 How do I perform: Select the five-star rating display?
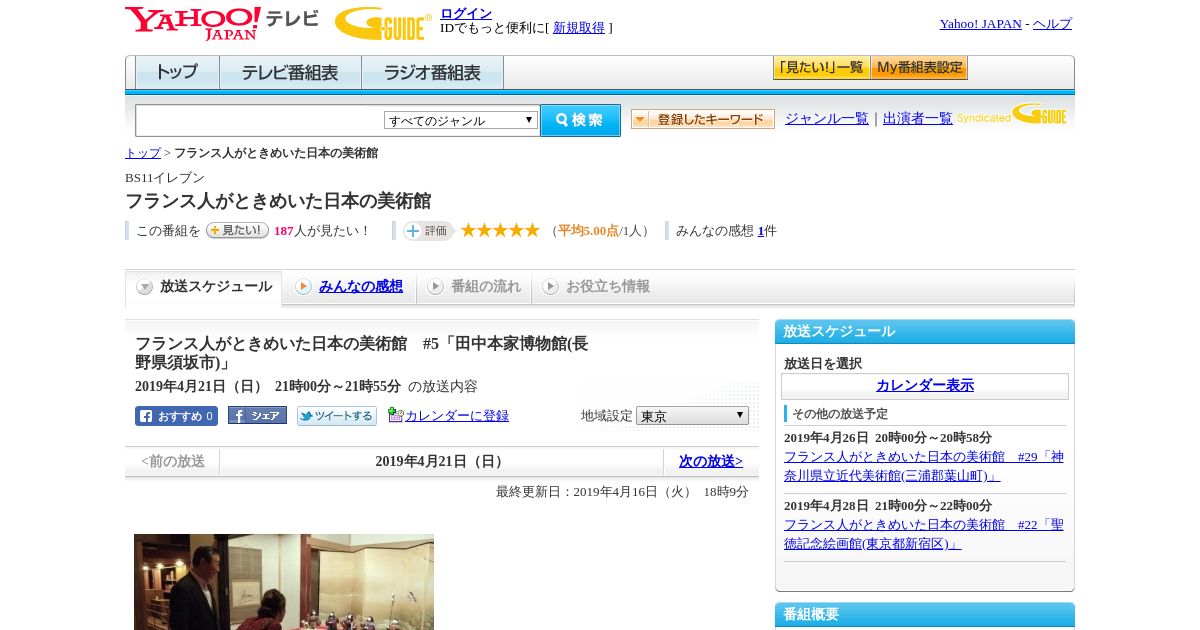pos(500,231)
